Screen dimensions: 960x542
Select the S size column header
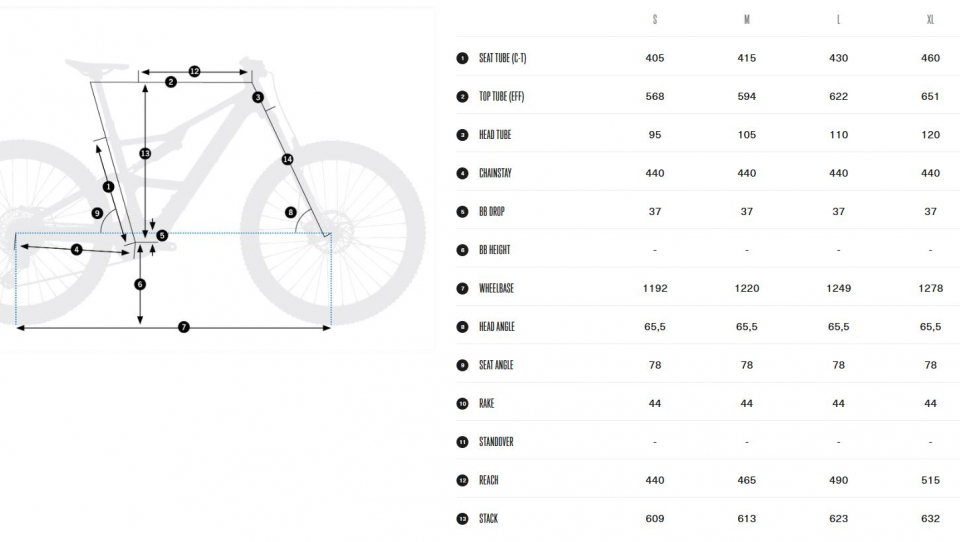655,20
